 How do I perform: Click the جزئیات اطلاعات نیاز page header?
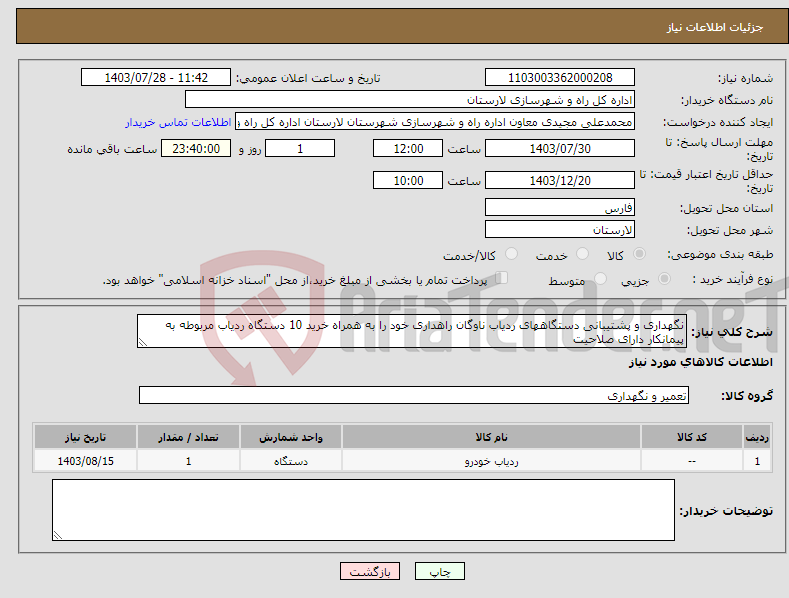[715, 27]
